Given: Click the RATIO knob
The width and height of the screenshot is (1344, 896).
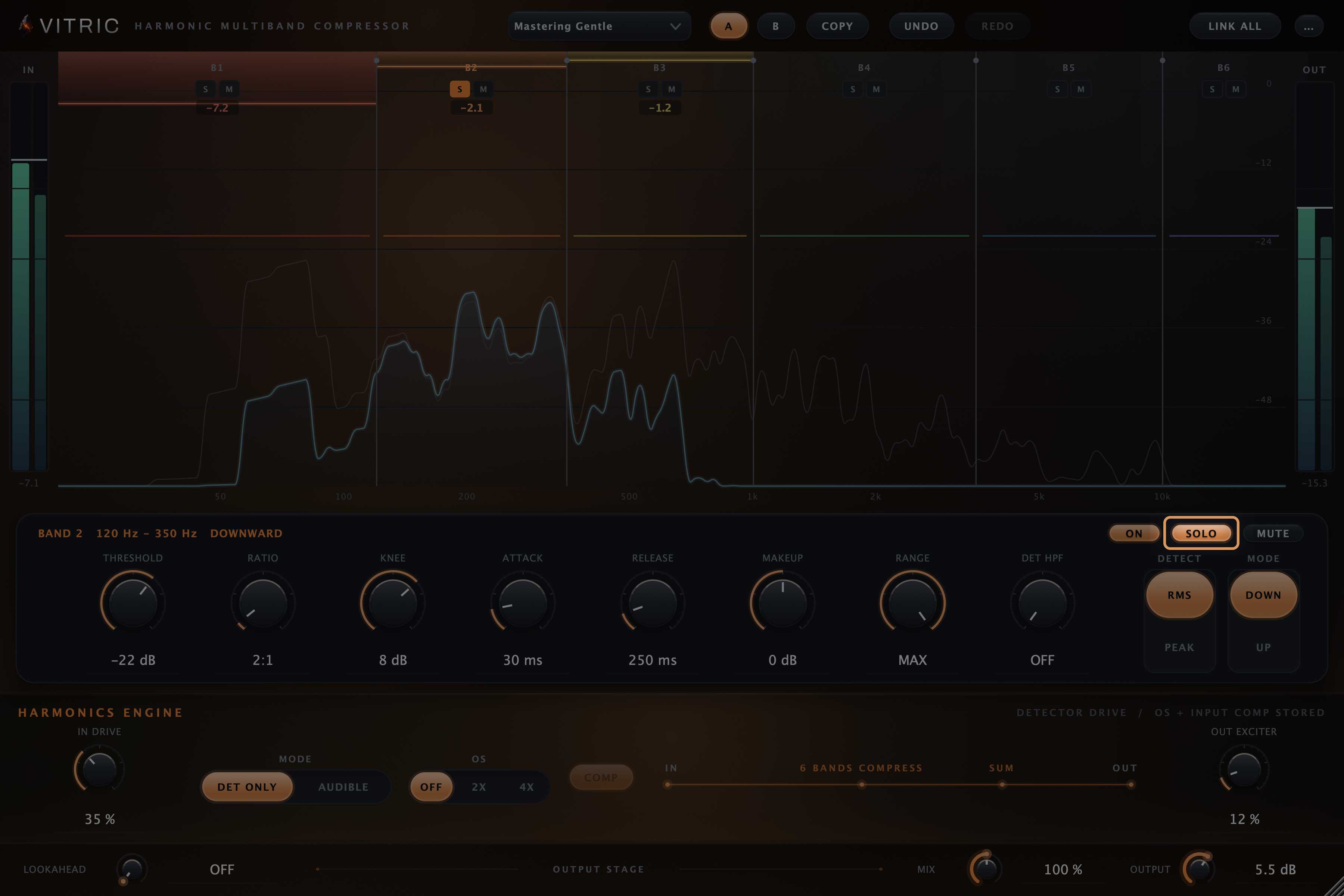Looking at the screenshot, I should coord(263,602).
